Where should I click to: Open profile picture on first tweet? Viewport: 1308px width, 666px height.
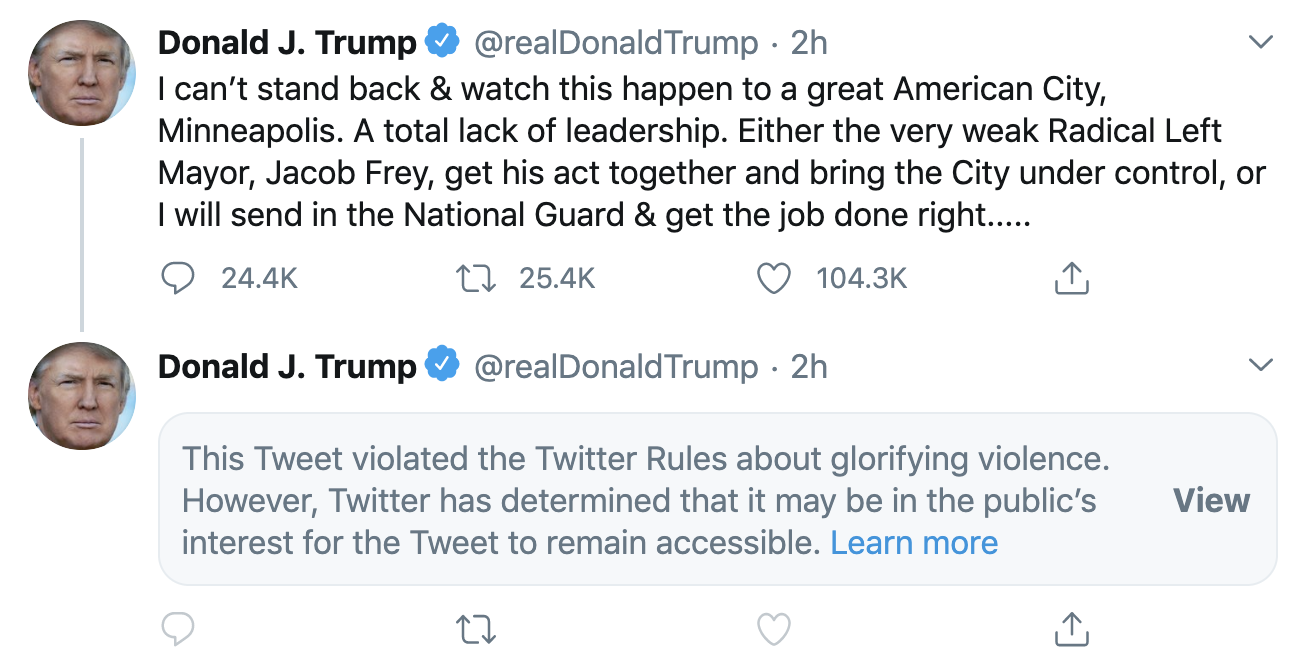click(81, 72)
